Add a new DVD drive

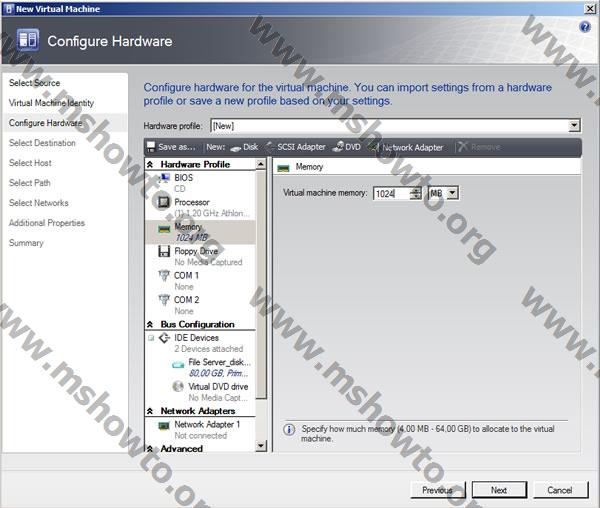pyautogui.click(x=347, y=147)
